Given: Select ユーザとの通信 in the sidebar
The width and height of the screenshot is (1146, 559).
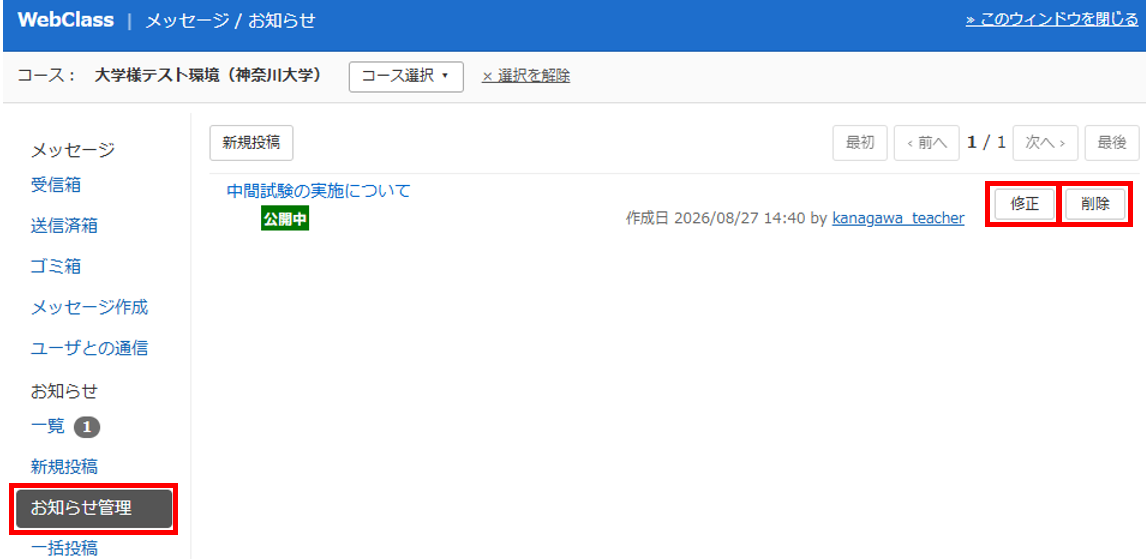Looking at the screenshot, I should [89, 349].
